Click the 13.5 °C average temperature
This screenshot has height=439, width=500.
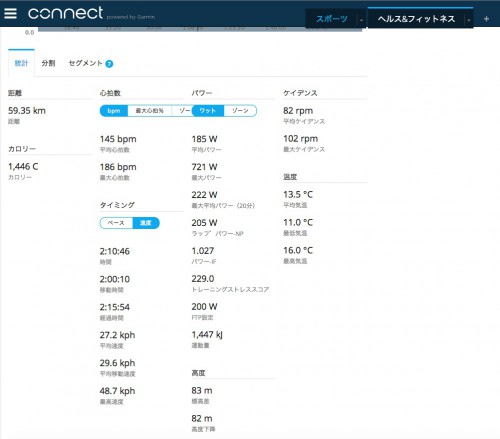tap(298, 194)
